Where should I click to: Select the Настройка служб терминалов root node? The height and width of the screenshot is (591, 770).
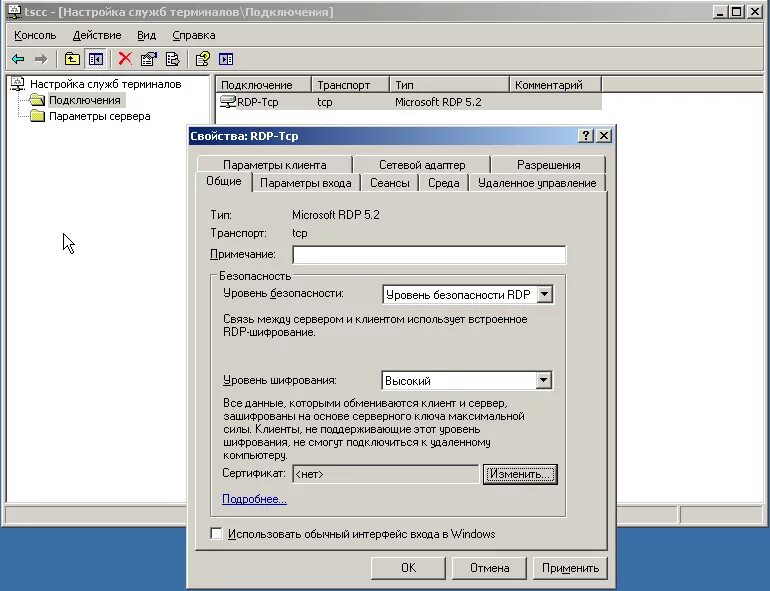pyautogui.click(x=106, y=84)
